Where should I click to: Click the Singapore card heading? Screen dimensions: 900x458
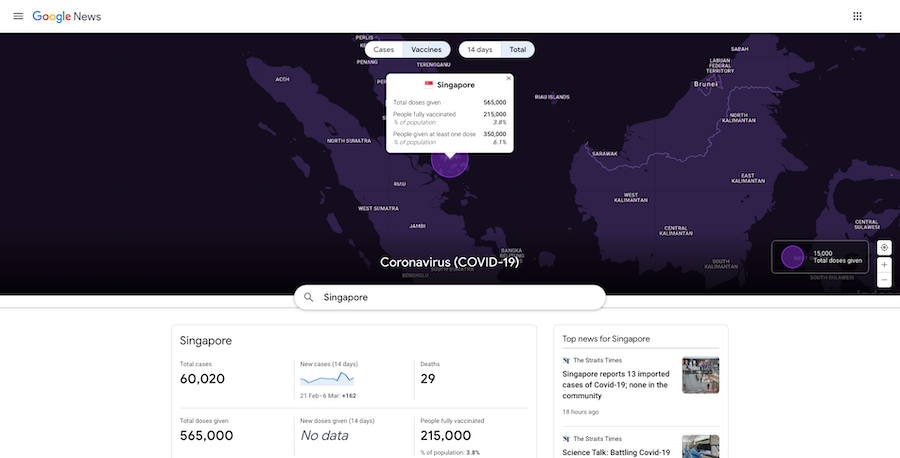(x=205, y=341)
